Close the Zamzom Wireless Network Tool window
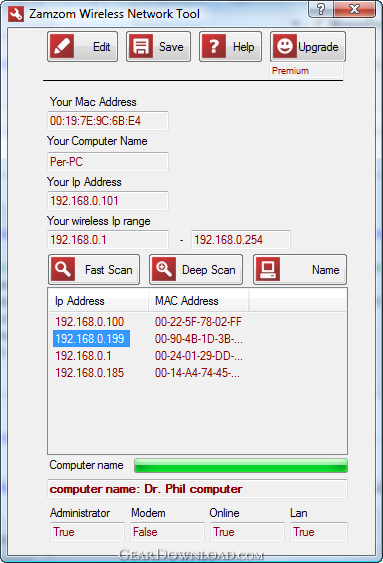Screen dimensions: 383x563 tap(354, 9)
